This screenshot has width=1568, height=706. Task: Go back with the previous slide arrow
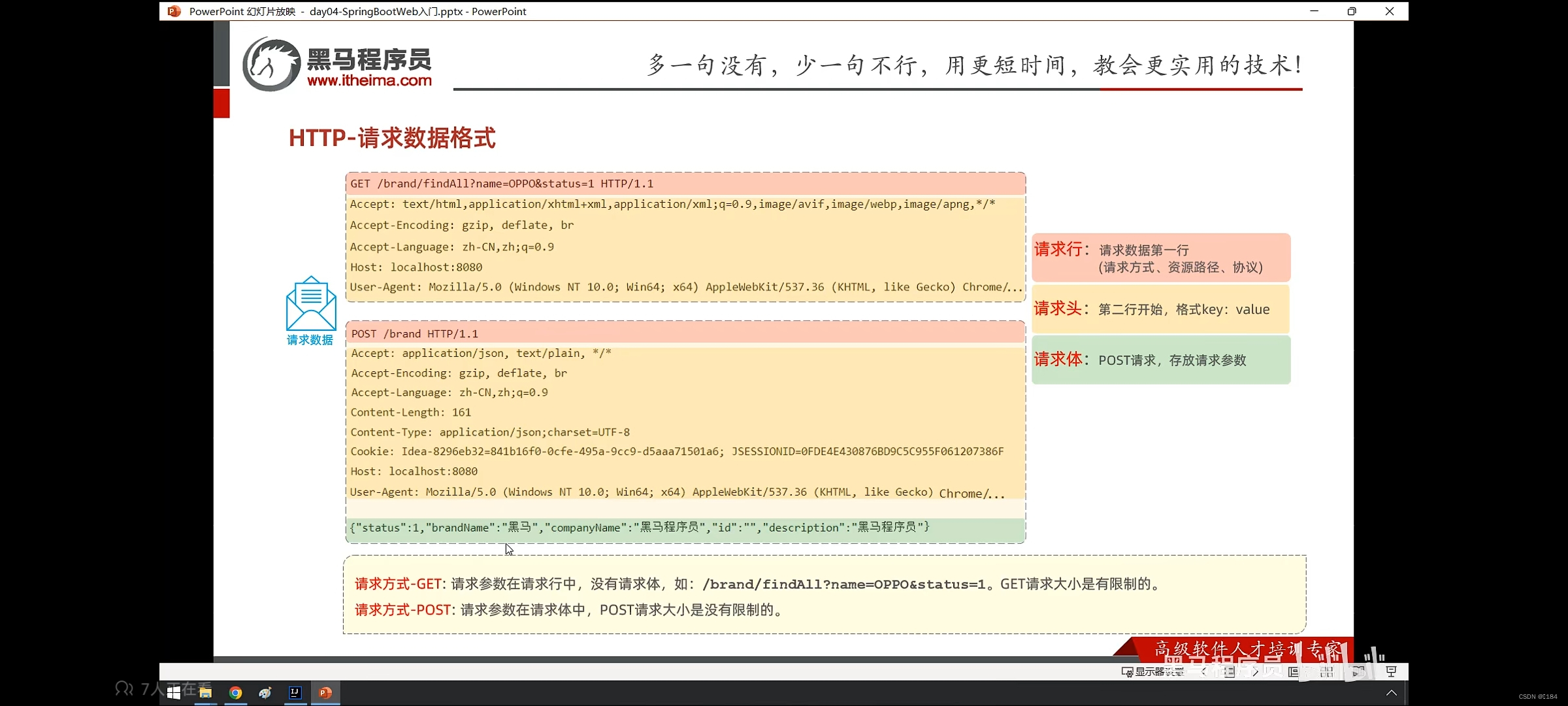tap(1204, 671)
